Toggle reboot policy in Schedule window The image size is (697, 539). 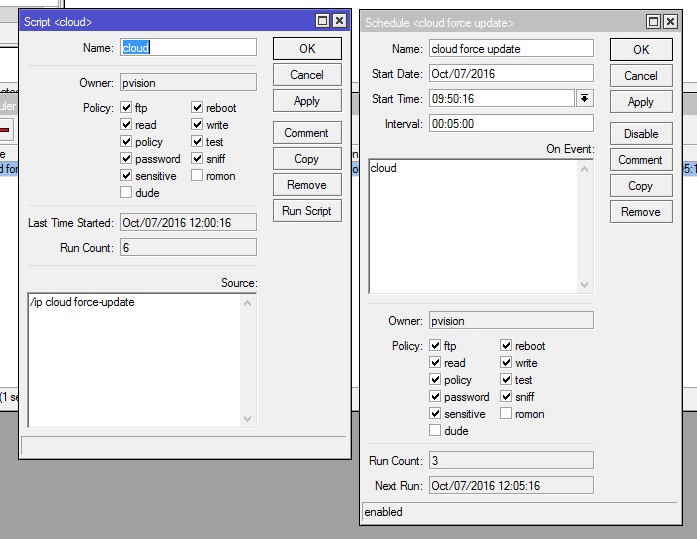(x=506, y=345)
